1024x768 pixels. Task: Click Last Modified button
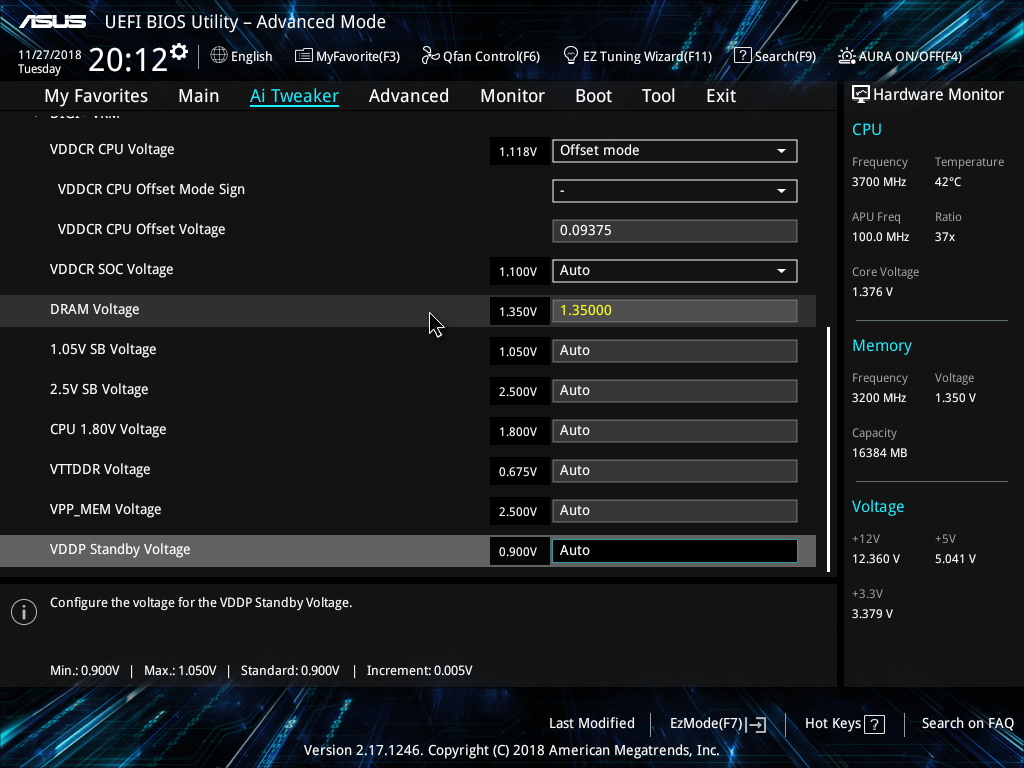click(592, 724)
